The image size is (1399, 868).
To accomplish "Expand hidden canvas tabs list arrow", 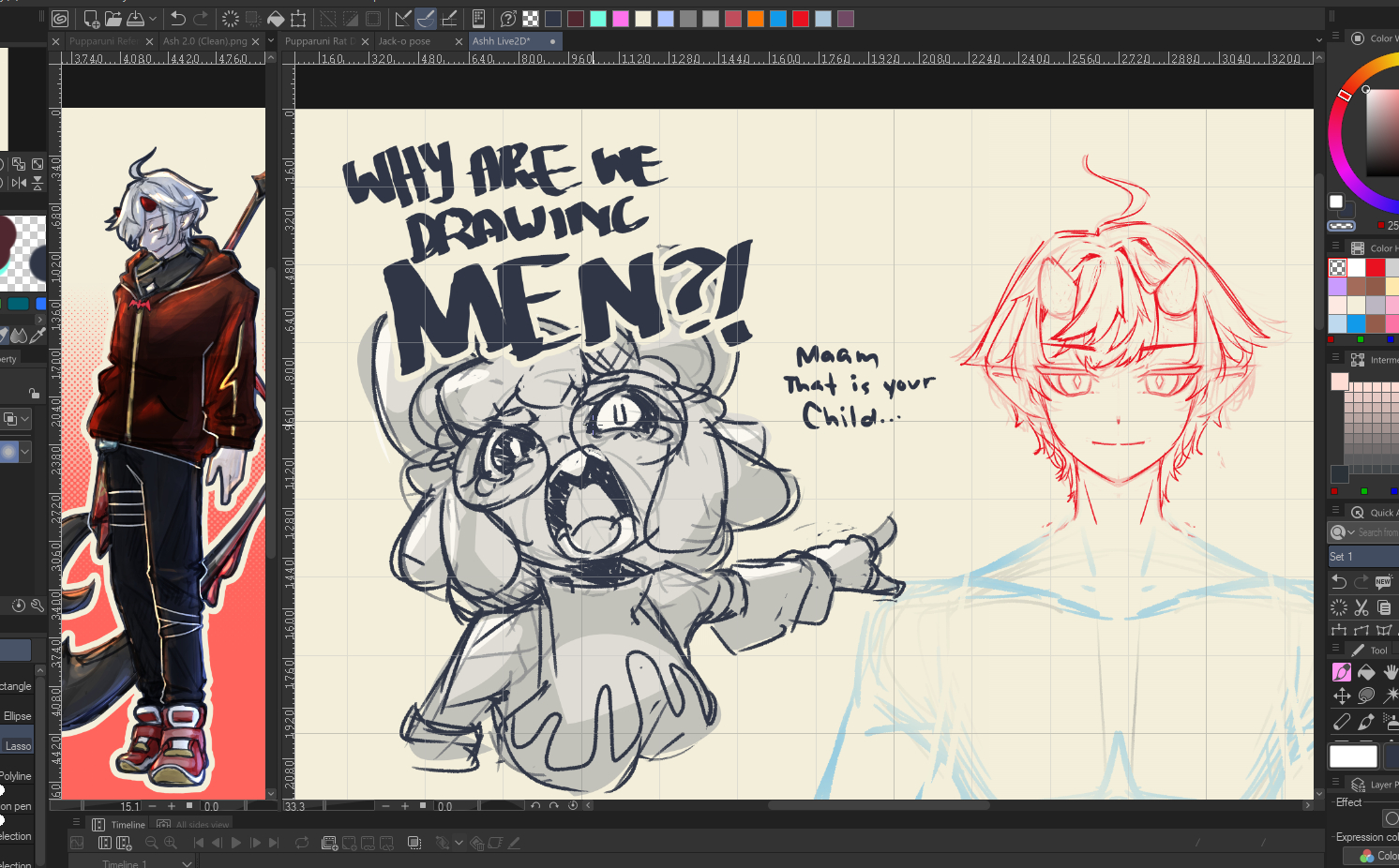I will pyautogui.click(x=271, y=41).
